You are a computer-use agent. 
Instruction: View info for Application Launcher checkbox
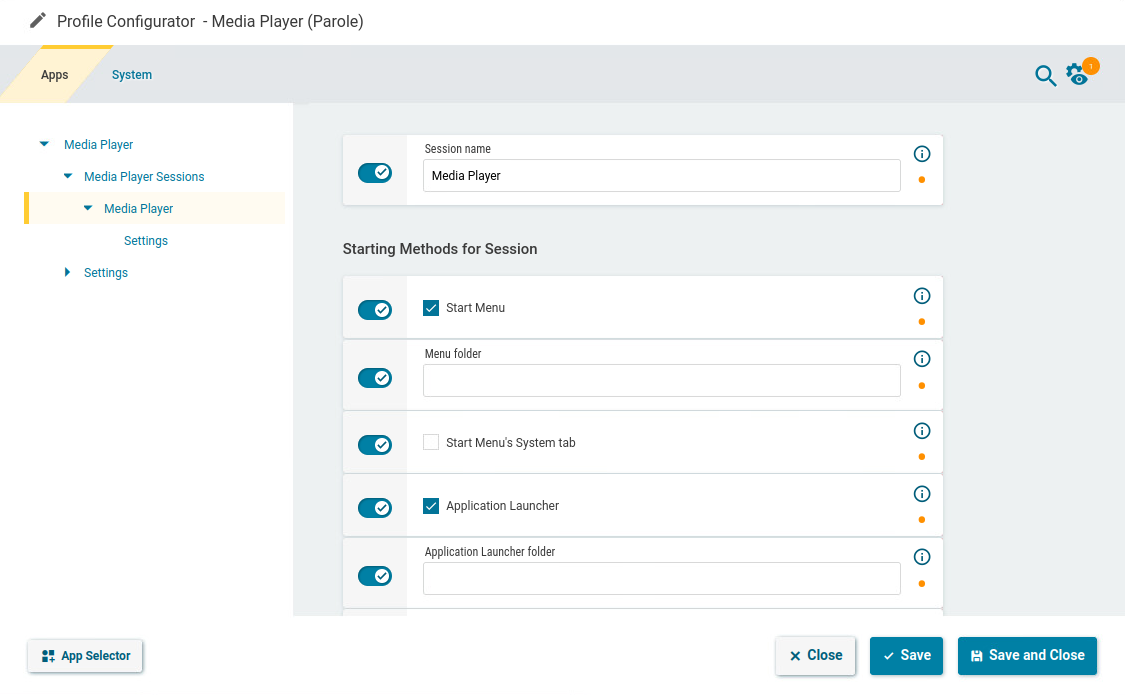922,494
